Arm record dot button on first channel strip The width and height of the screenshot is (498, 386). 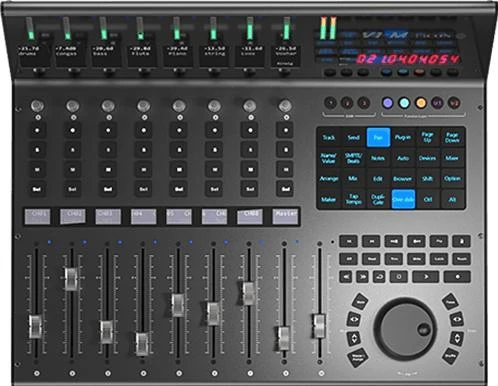[x=37, y=130]
